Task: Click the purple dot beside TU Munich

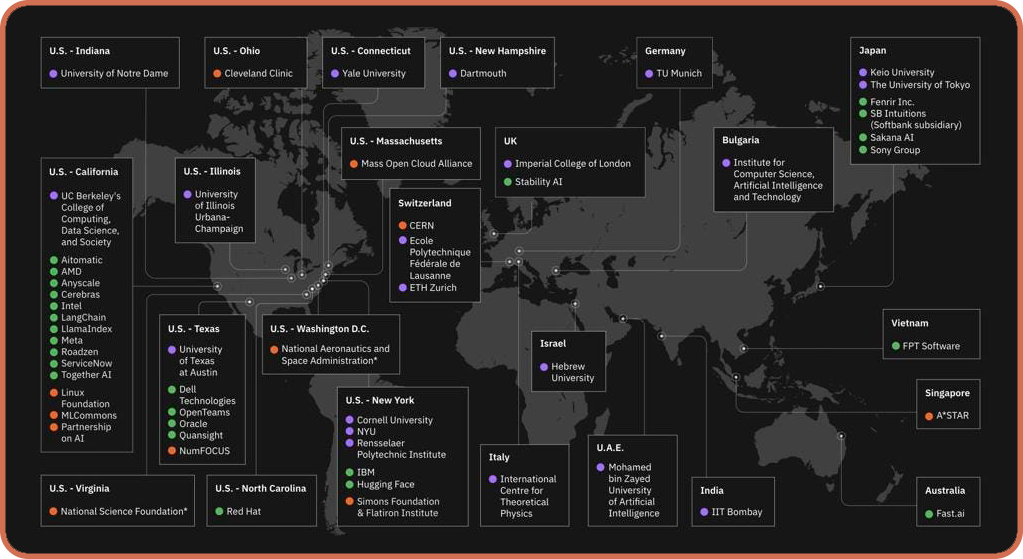Action: [x=649, y=74]
